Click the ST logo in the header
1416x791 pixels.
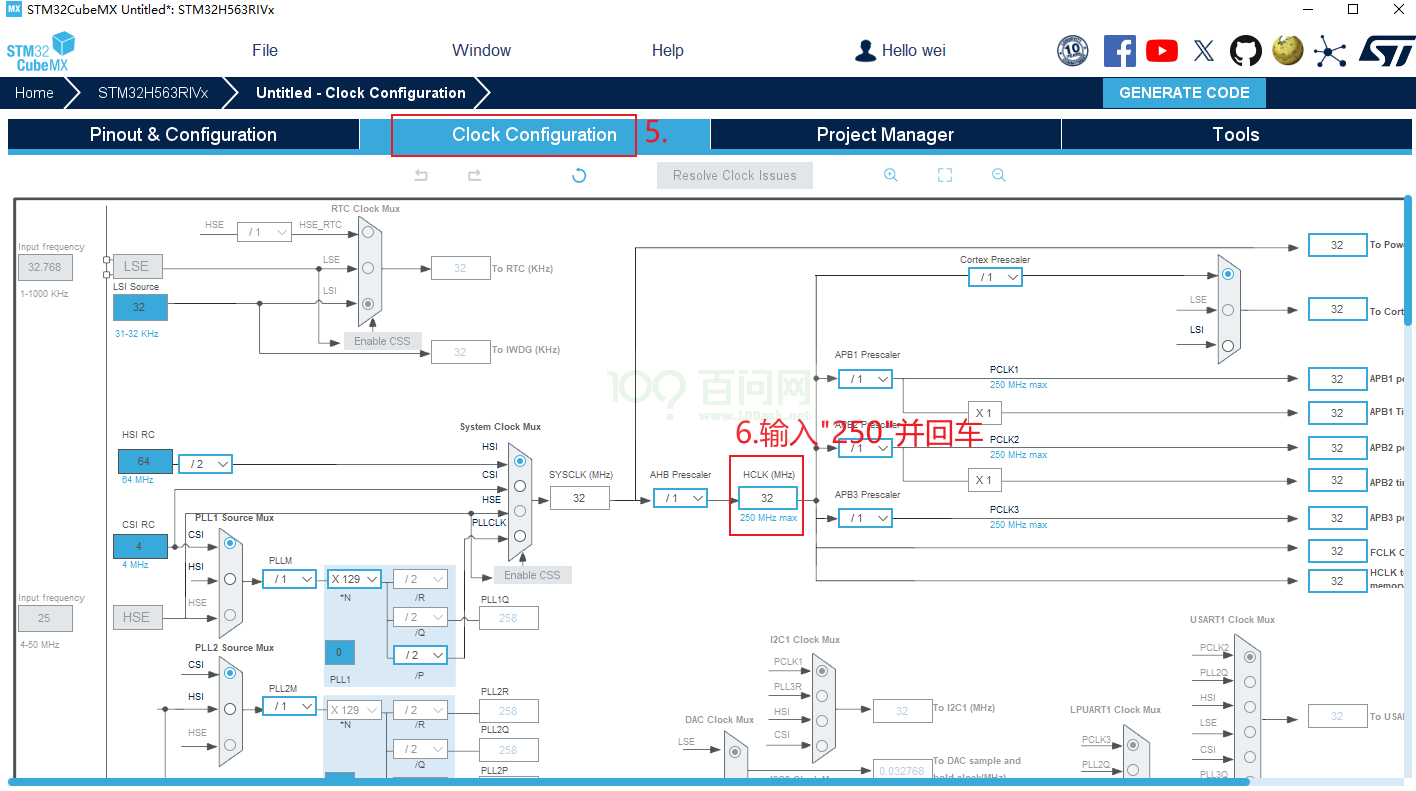click(1386, 51)
